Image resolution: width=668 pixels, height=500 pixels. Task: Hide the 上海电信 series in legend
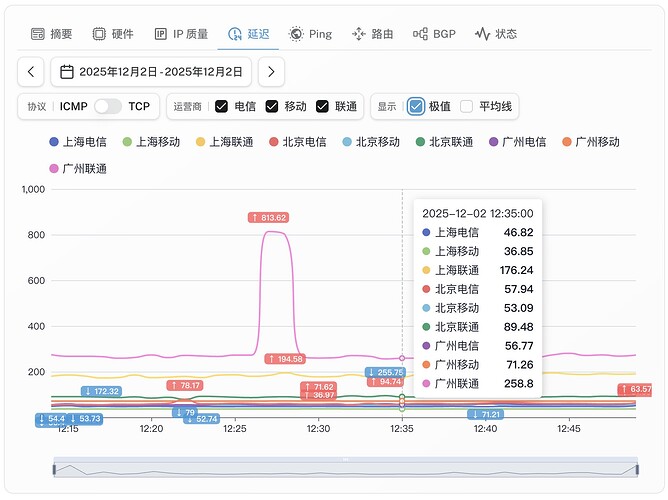click(78, 142)
